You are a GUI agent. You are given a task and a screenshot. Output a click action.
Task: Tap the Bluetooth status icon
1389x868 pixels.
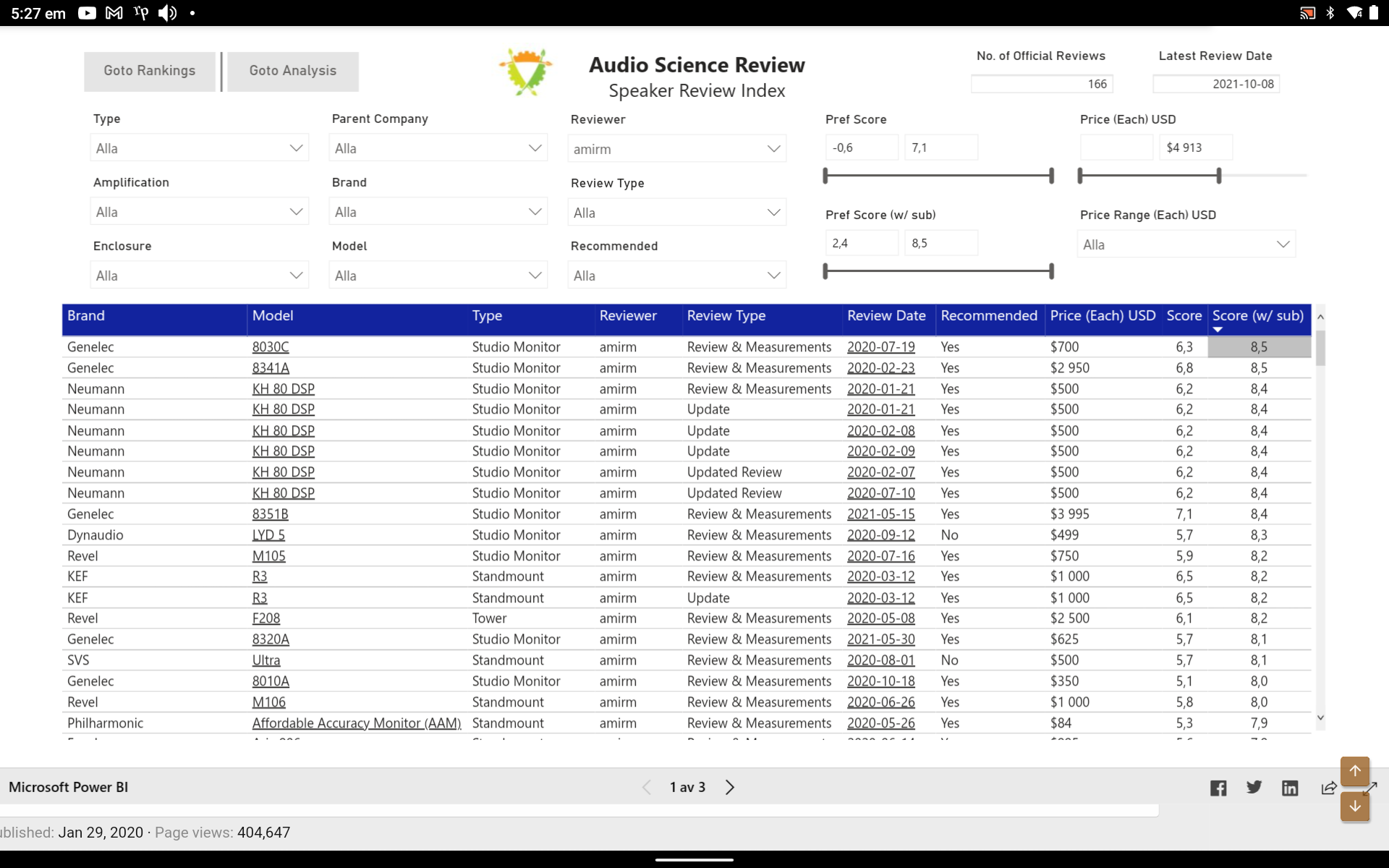[1330, 13]
